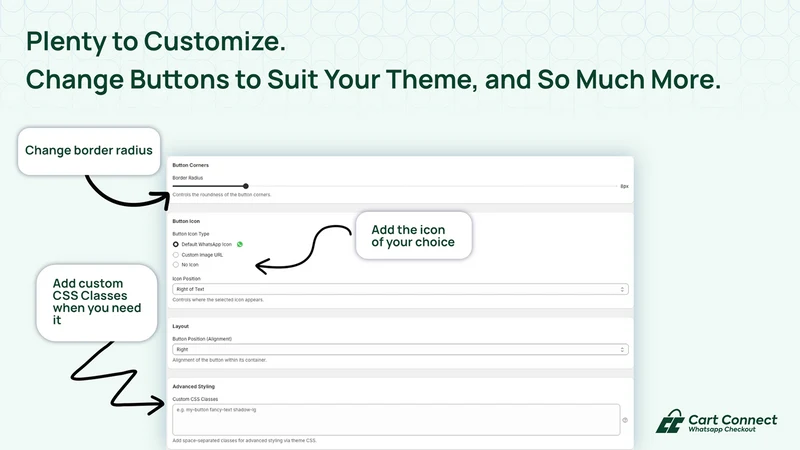Image resolution: width=800 pixels, height=450 pixels.
Task: Select the Custom Image URL radio option
Action: pyautogui.click(x=176, y=255)
